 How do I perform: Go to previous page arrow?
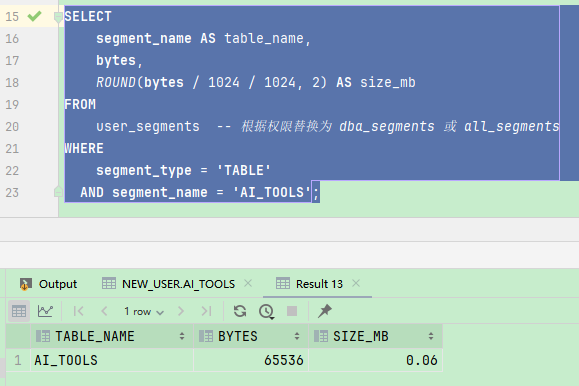point(105,311)
